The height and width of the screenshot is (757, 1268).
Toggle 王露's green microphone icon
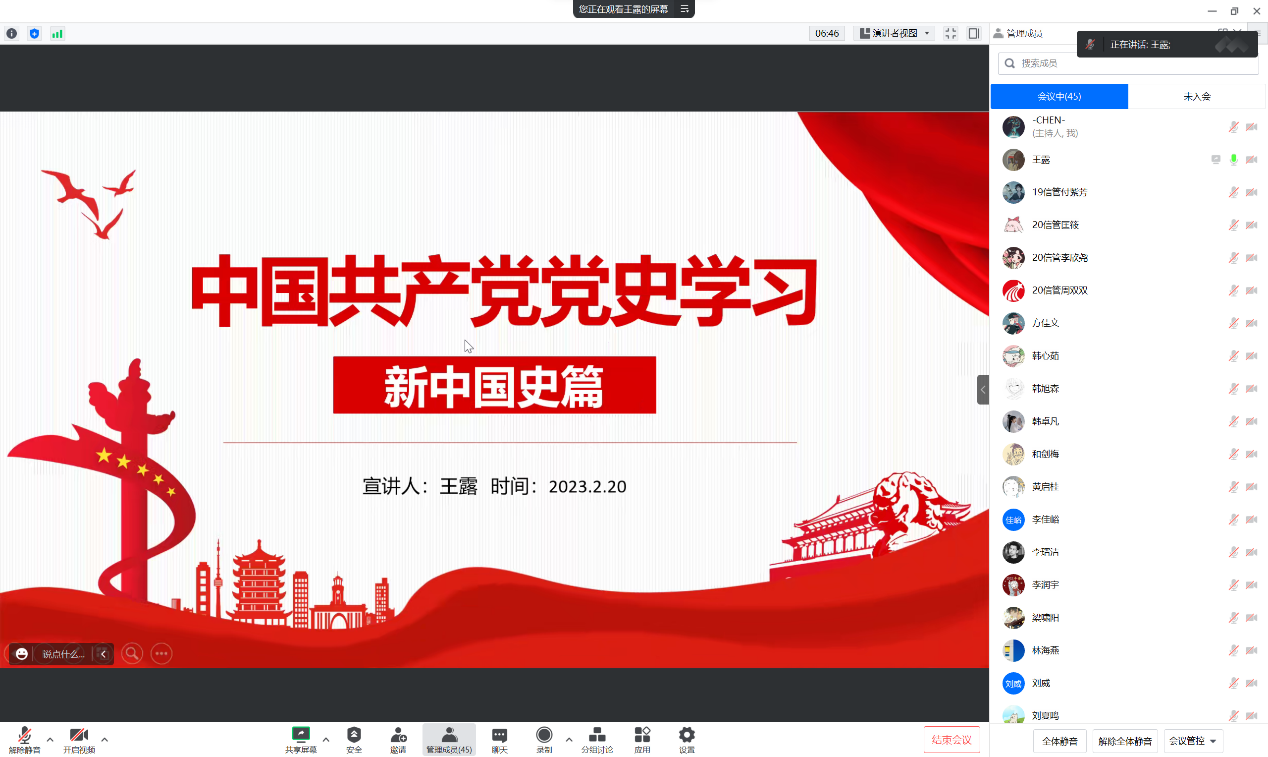pos(1233,160)
